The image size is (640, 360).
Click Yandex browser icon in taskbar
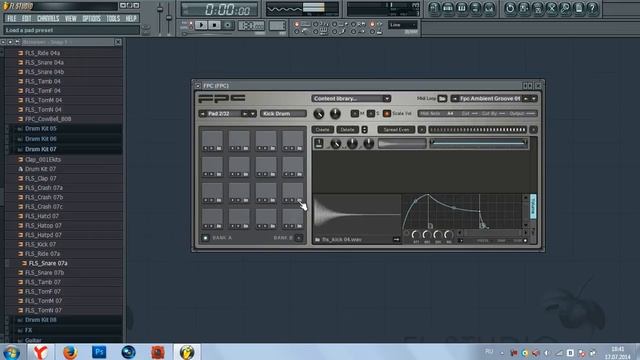click(x=40, y=352)
